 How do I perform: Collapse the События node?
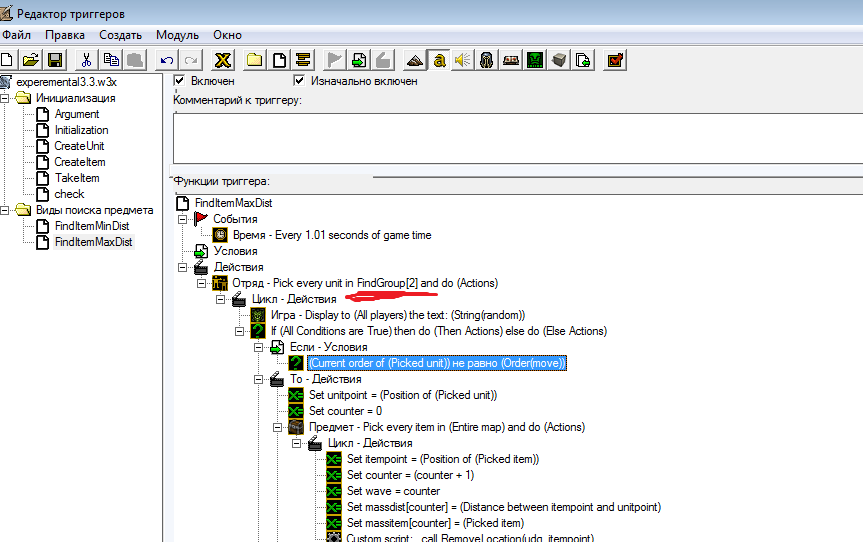pyautogui.click(x=183, y=219)
